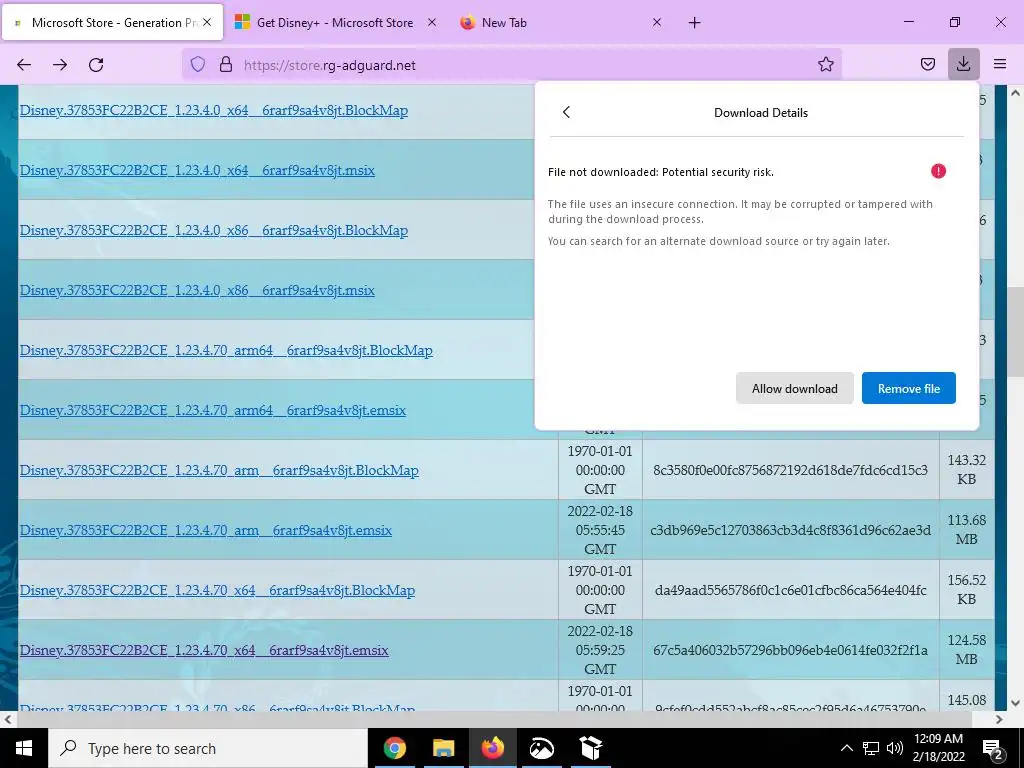
Task: Click the red security warning icon
Action: (x=938, y=171)
